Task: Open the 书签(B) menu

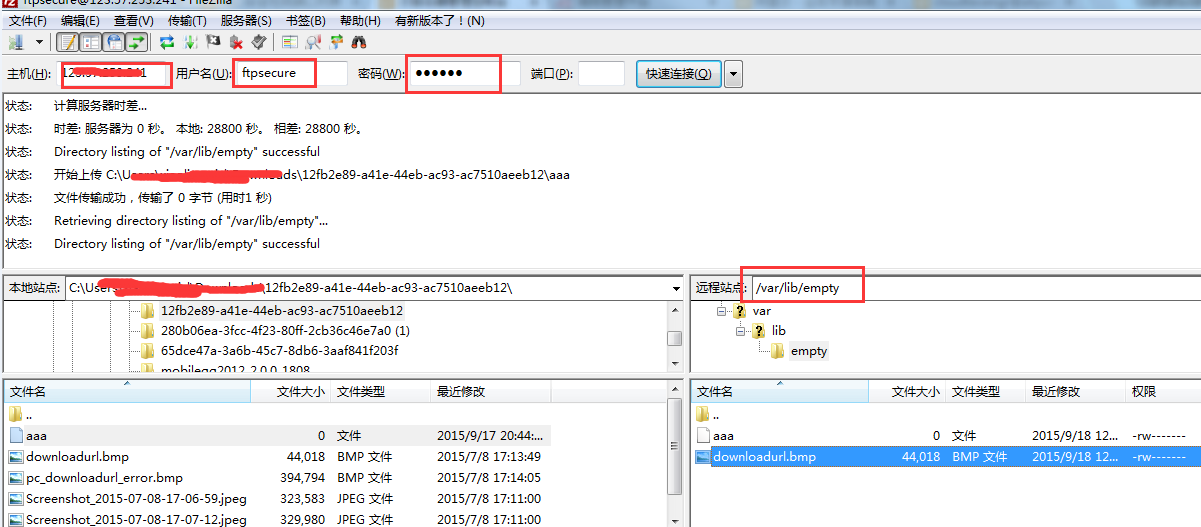Action: tap(305, 20)
